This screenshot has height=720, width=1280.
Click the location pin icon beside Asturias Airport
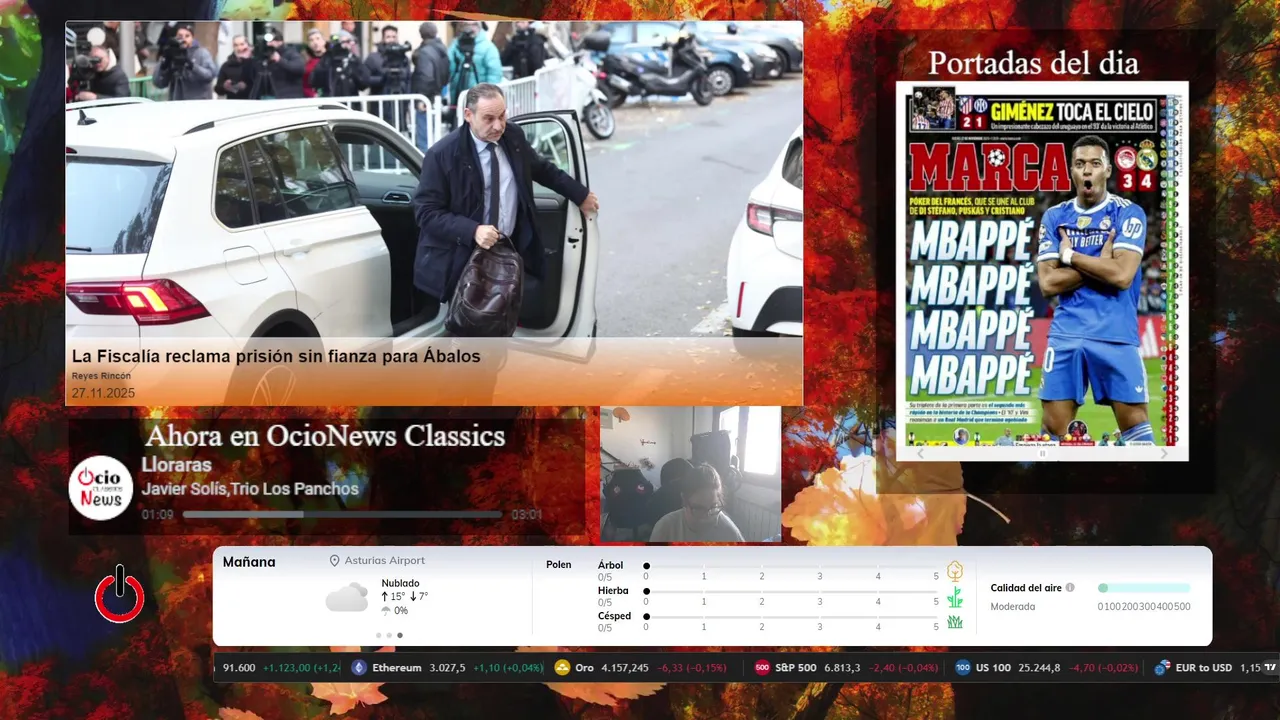click(335, 561)
